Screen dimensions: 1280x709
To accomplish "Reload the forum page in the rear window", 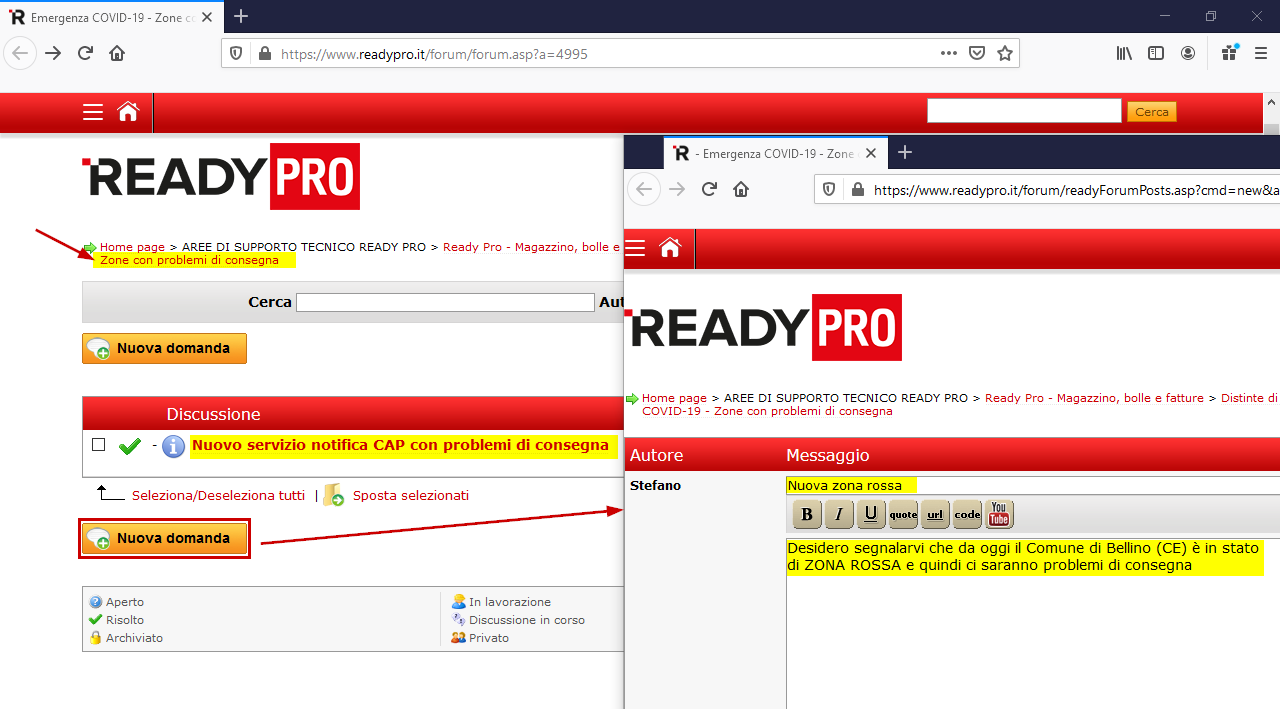I will pos(85,53).
